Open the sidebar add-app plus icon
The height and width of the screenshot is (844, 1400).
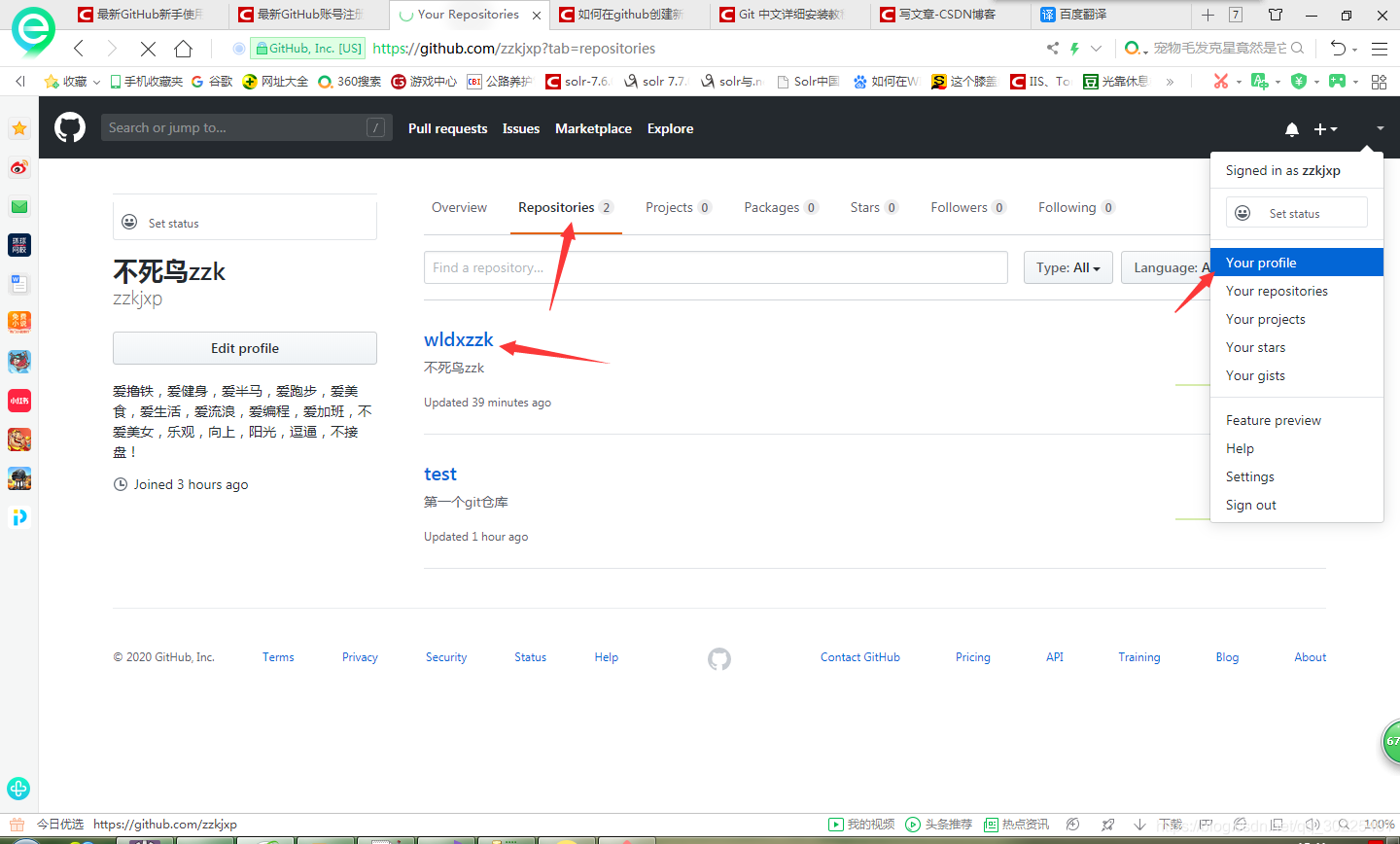[x=18, y=789]
